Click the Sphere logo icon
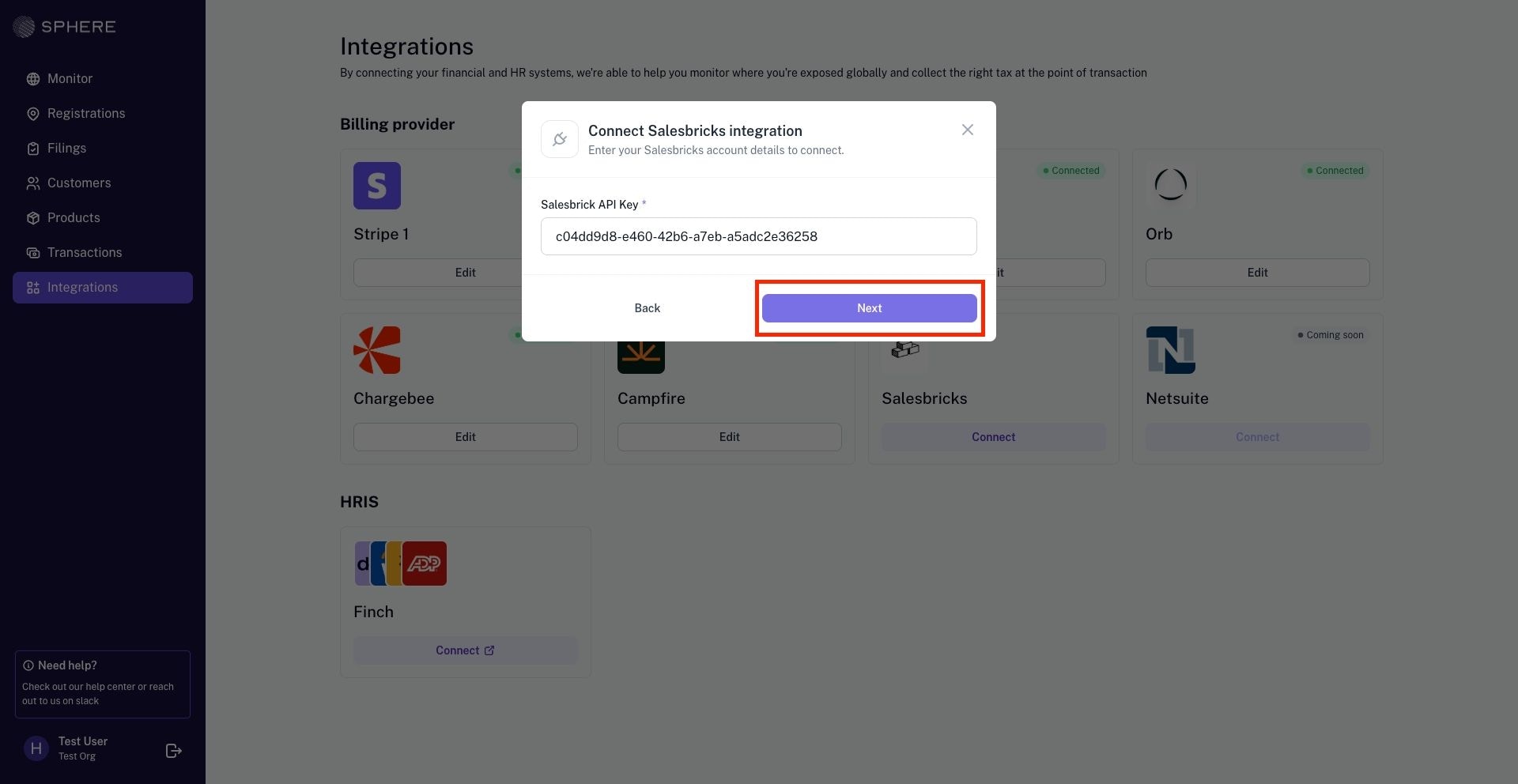 (24, 27)
